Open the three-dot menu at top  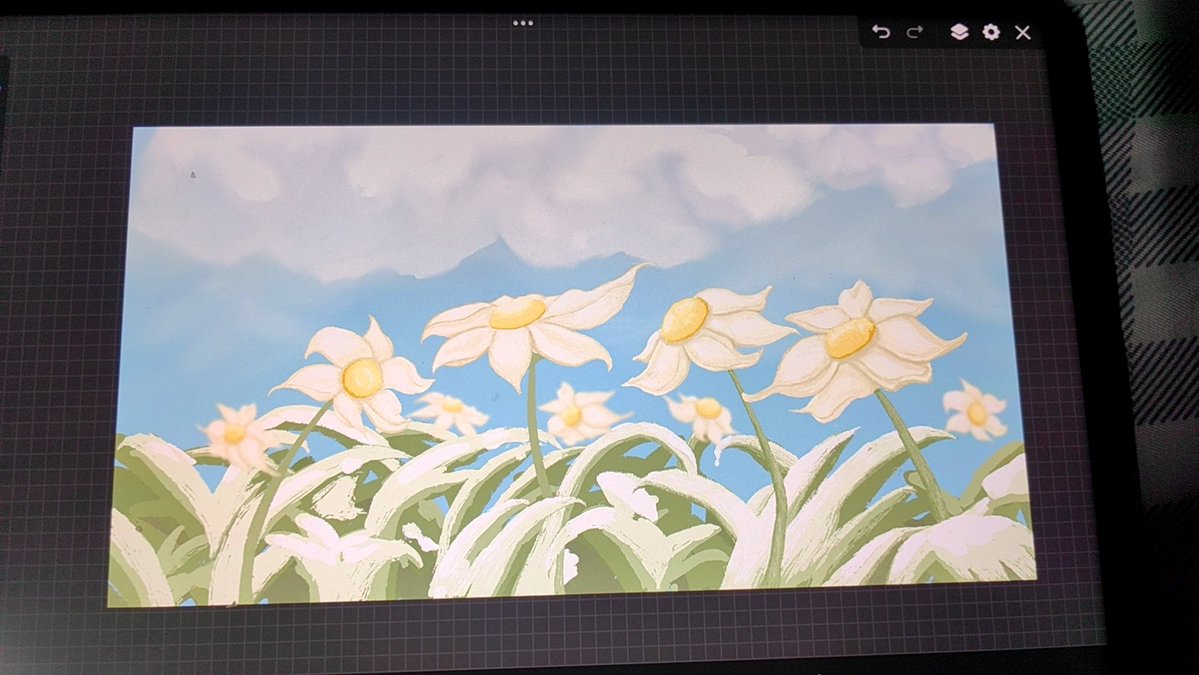point(523,23)
